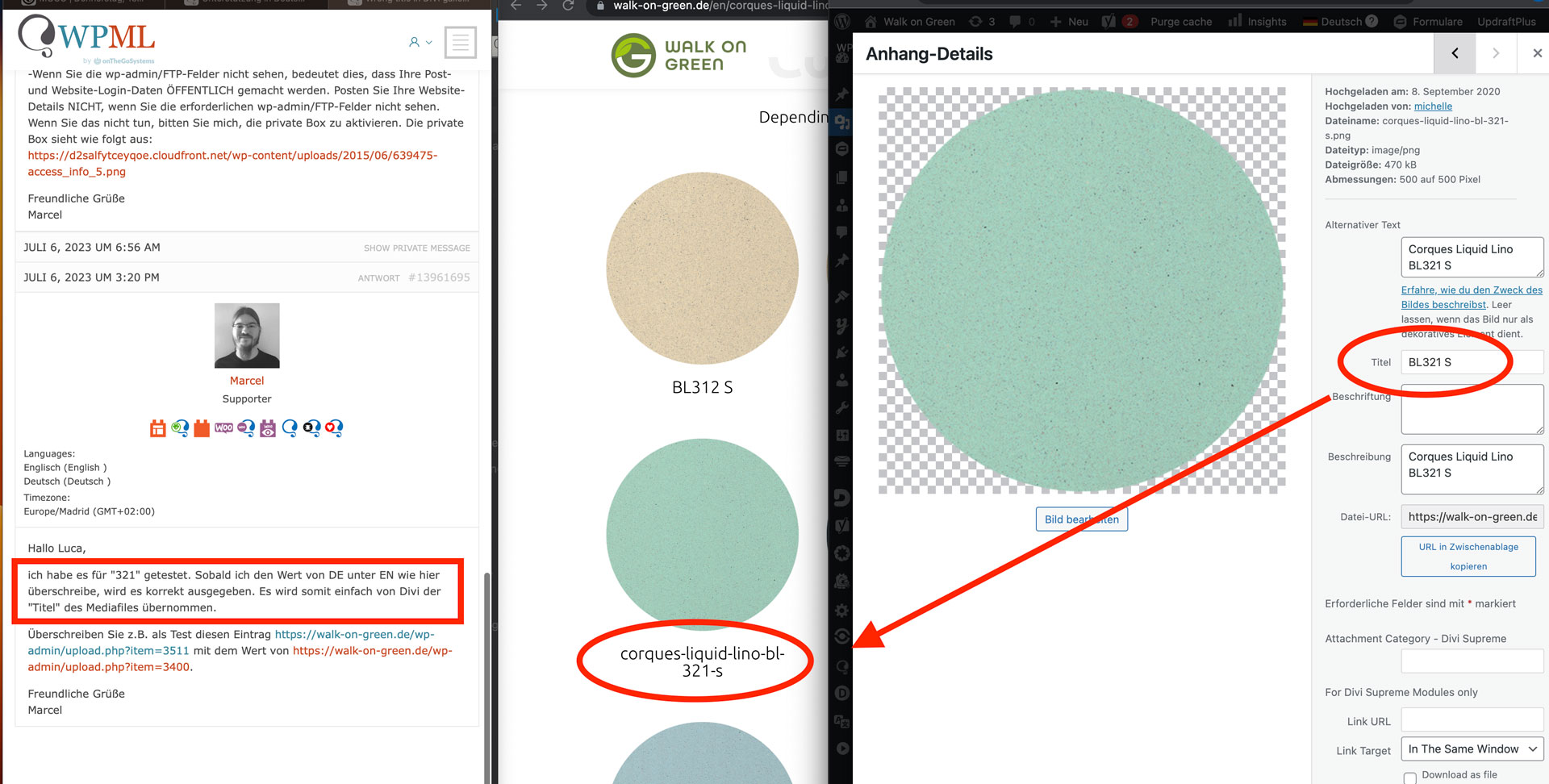Go back in the walk-on-green browser
Screen dimensions: 1549x784
(x=516, y=6)
